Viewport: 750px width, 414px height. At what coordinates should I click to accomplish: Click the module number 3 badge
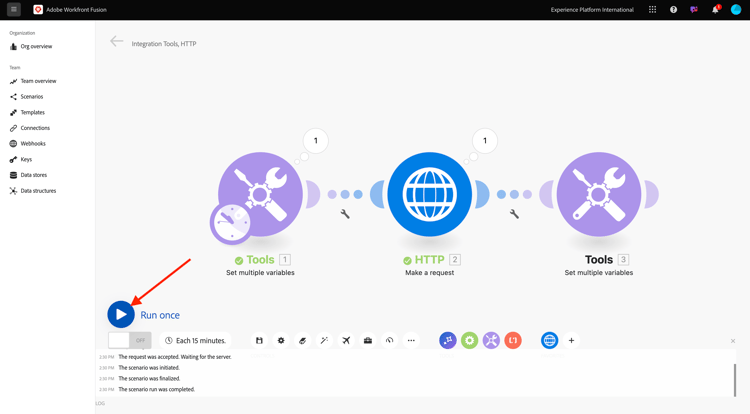623,260
